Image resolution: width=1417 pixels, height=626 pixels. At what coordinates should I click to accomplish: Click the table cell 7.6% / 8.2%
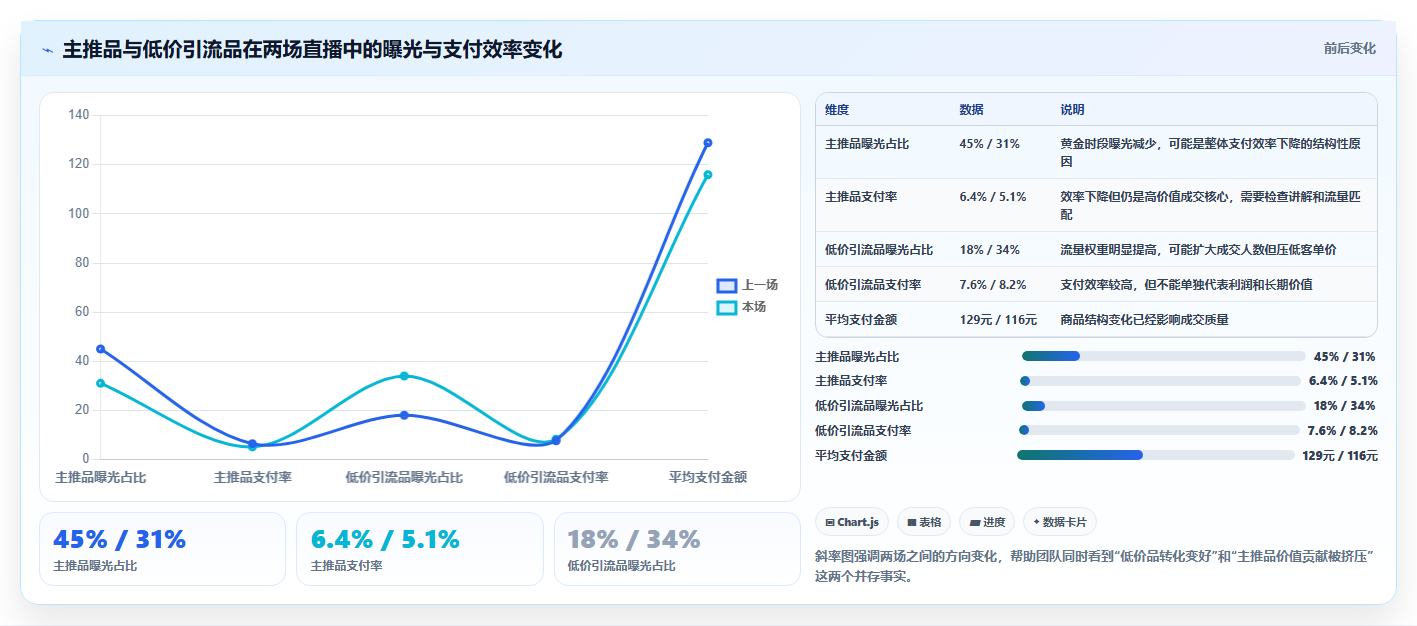click(993, 285)
